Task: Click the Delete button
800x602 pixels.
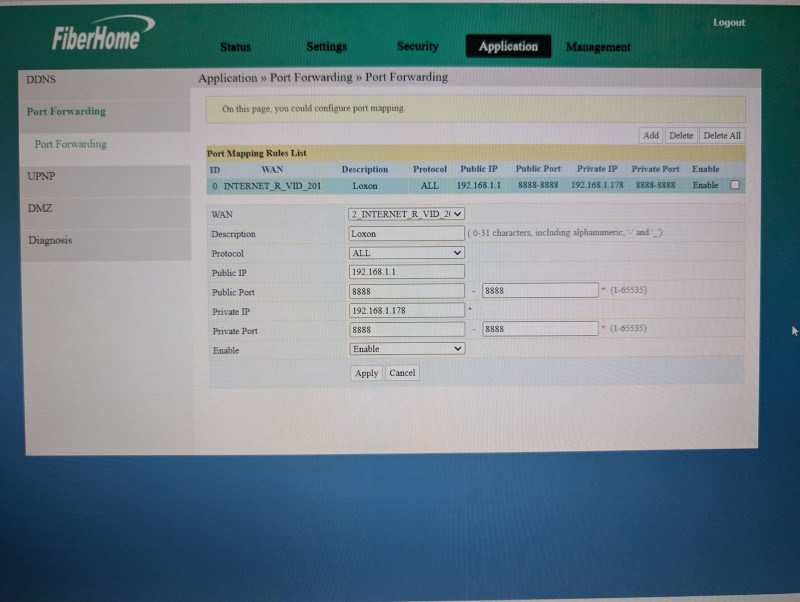Action: tap(681, 136)
